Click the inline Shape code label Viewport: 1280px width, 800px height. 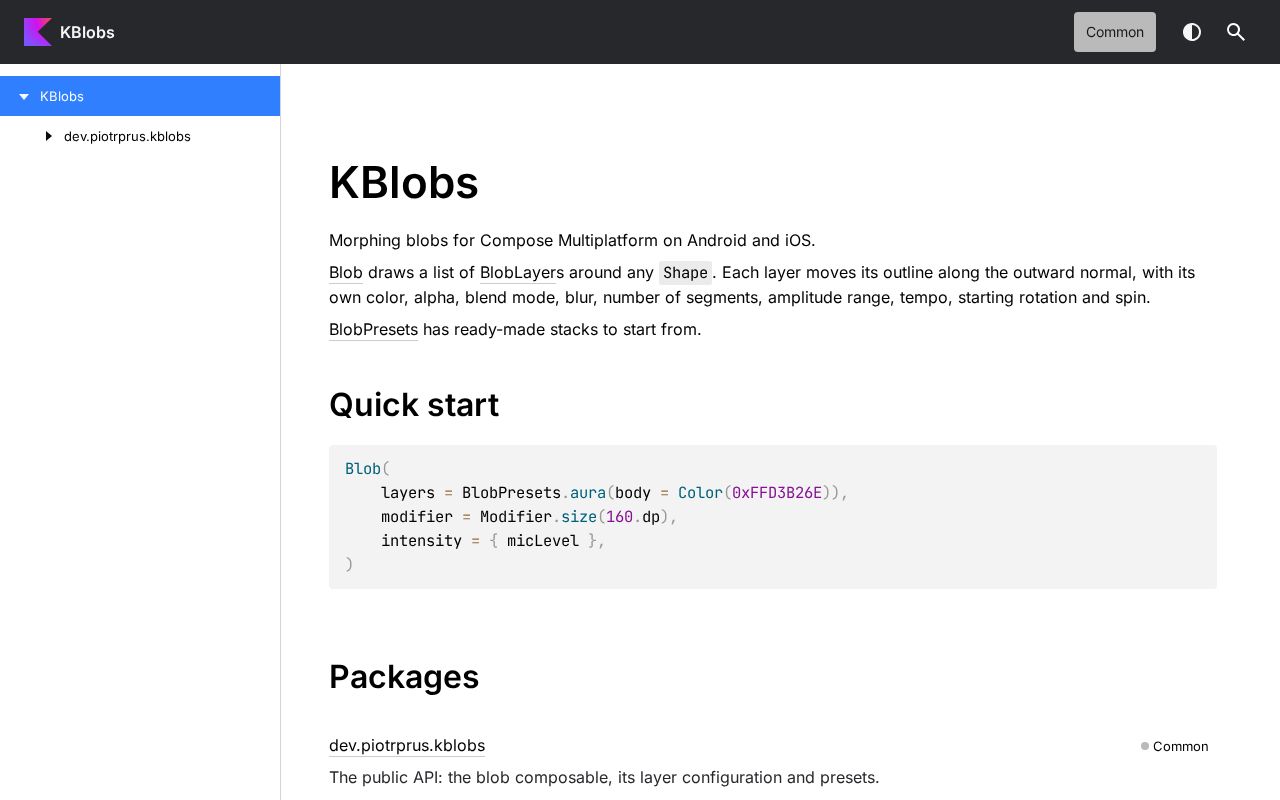point(685,273)
